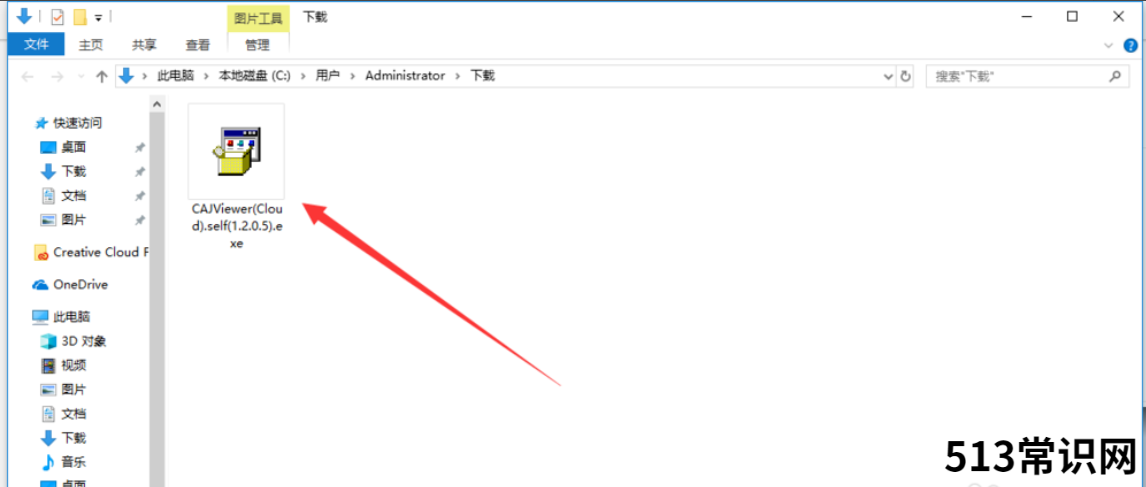Viewport: 1146px width, 487px height.
Task: Click the navigation pane vertical scrollbar track
Action: (157, 300)
